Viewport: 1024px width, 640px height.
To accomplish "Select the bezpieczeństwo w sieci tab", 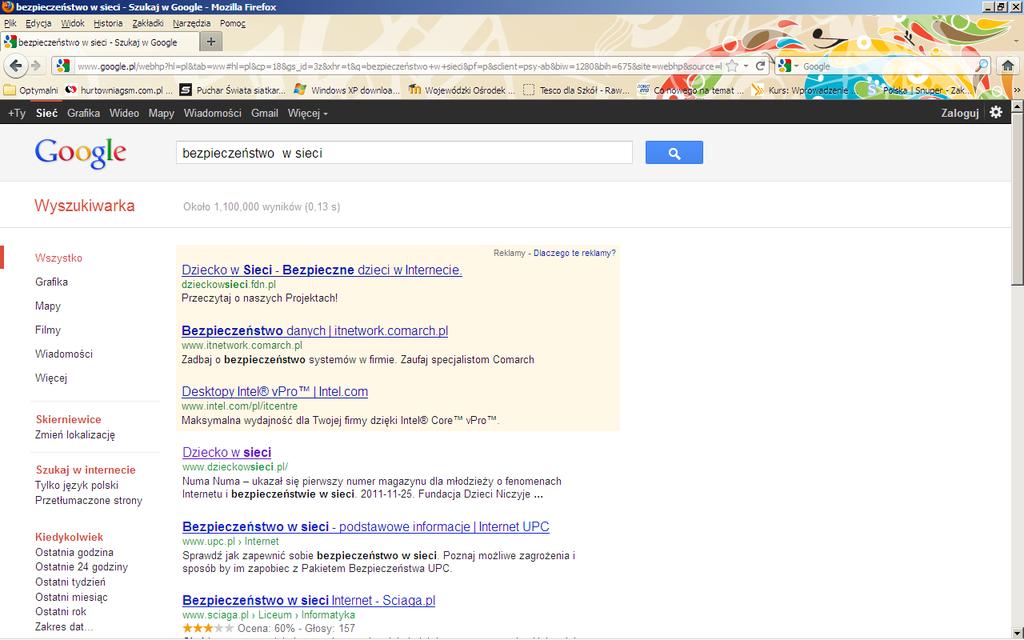I will coord(99,42).
